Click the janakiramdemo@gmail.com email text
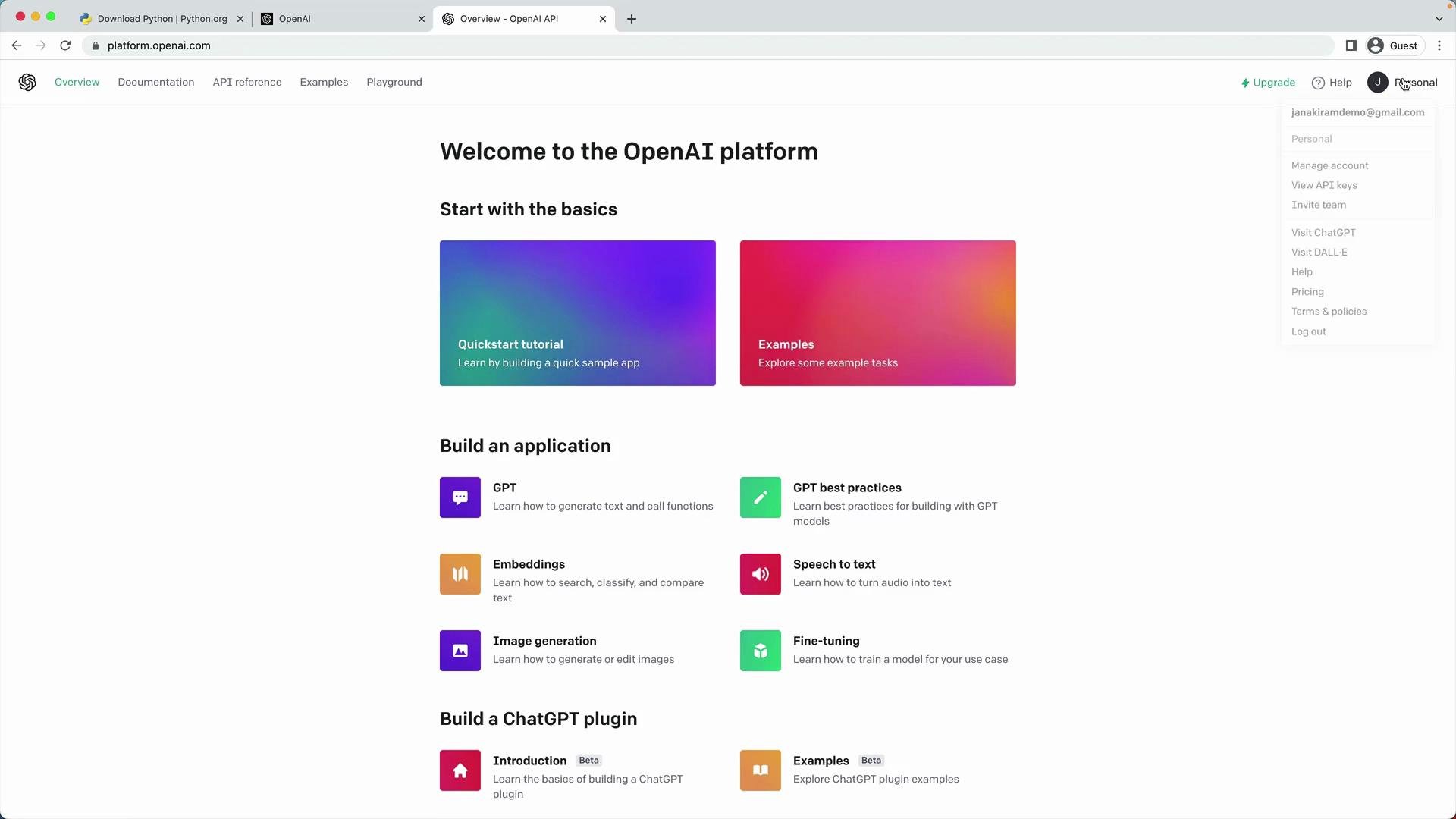Image resolution: width=1456 pixels, height=819 pixels. pos(1357,112)
